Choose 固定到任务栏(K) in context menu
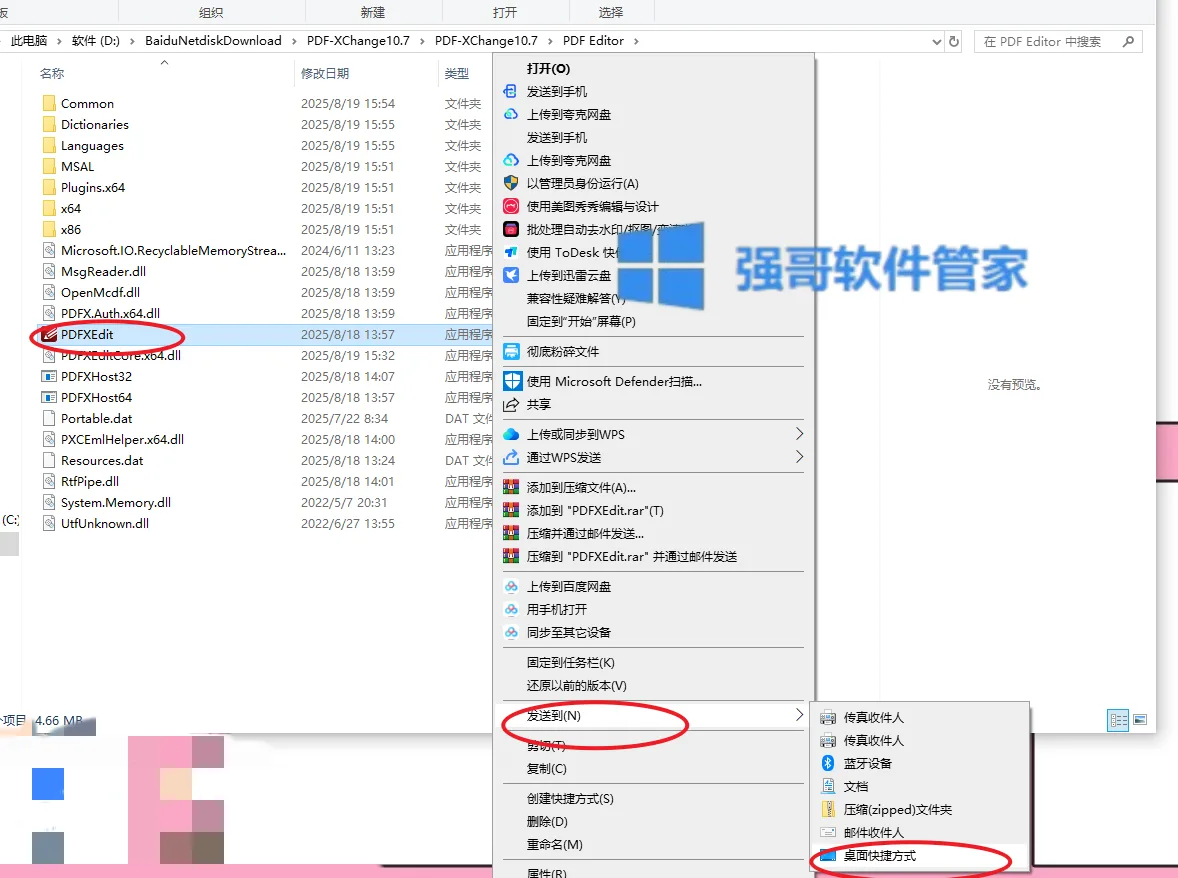The width and height of the screenshot is (1178, 878). 571,662
